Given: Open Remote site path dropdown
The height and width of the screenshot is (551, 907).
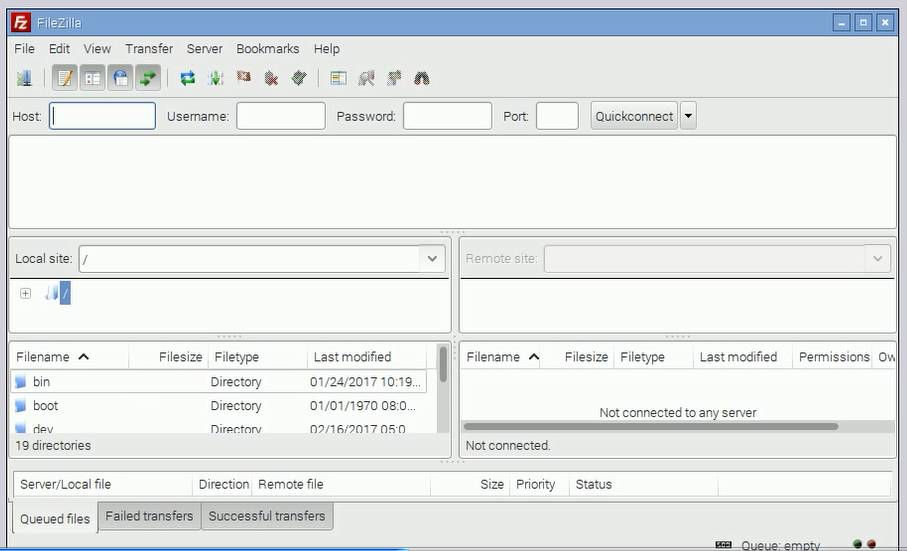Looking at the screenshot, I should (877, 258).
